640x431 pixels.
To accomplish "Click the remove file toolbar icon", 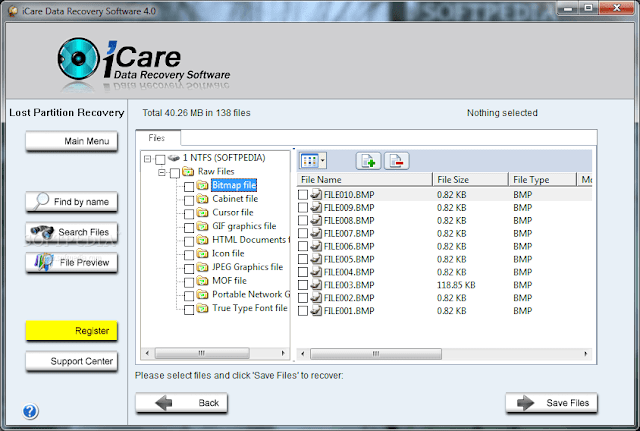I will 396,161.
